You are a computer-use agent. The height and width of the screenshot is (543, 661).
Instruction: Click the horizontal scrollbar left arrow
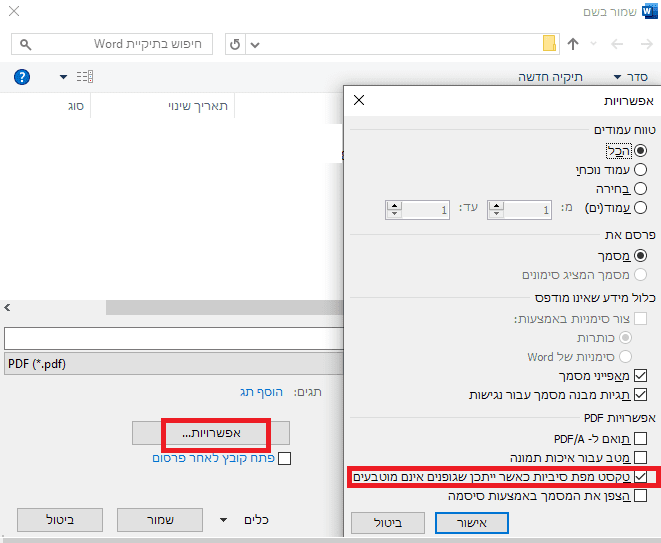tap(7, 307)
